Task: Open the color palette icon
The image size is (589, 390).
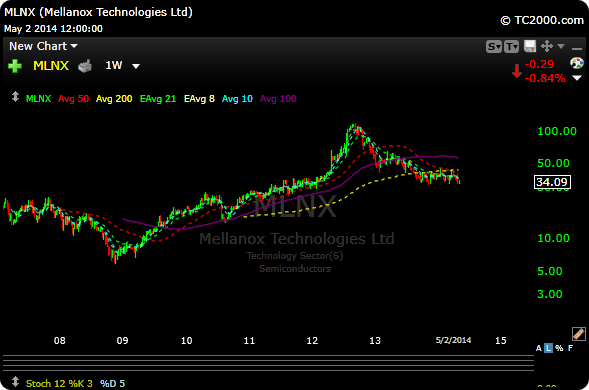Action: [x=577, y=63]
